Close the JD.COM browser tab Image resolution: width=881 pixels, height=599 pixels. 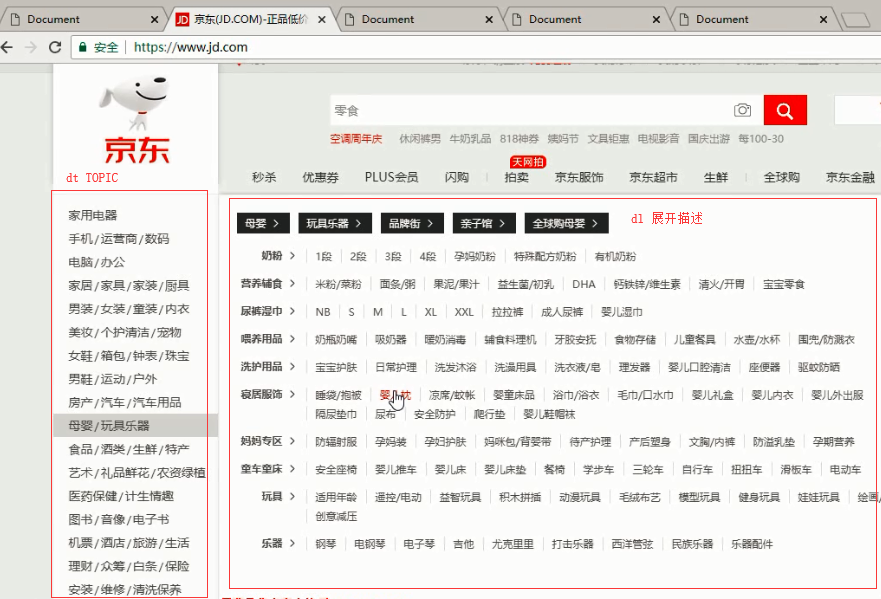(321, 20)
